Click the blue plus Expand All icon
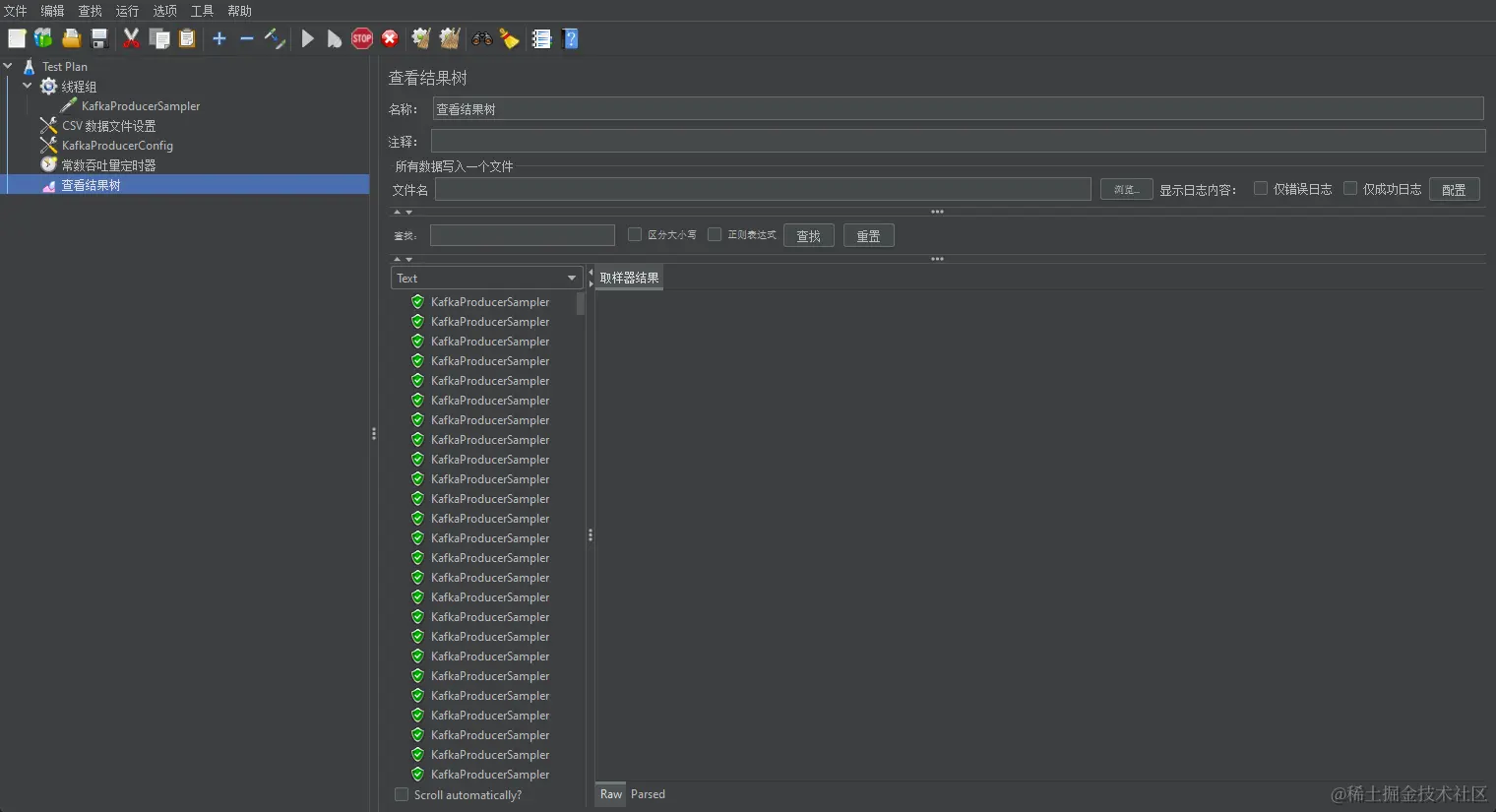The image size is (1496, 812). tap(219, 38)
